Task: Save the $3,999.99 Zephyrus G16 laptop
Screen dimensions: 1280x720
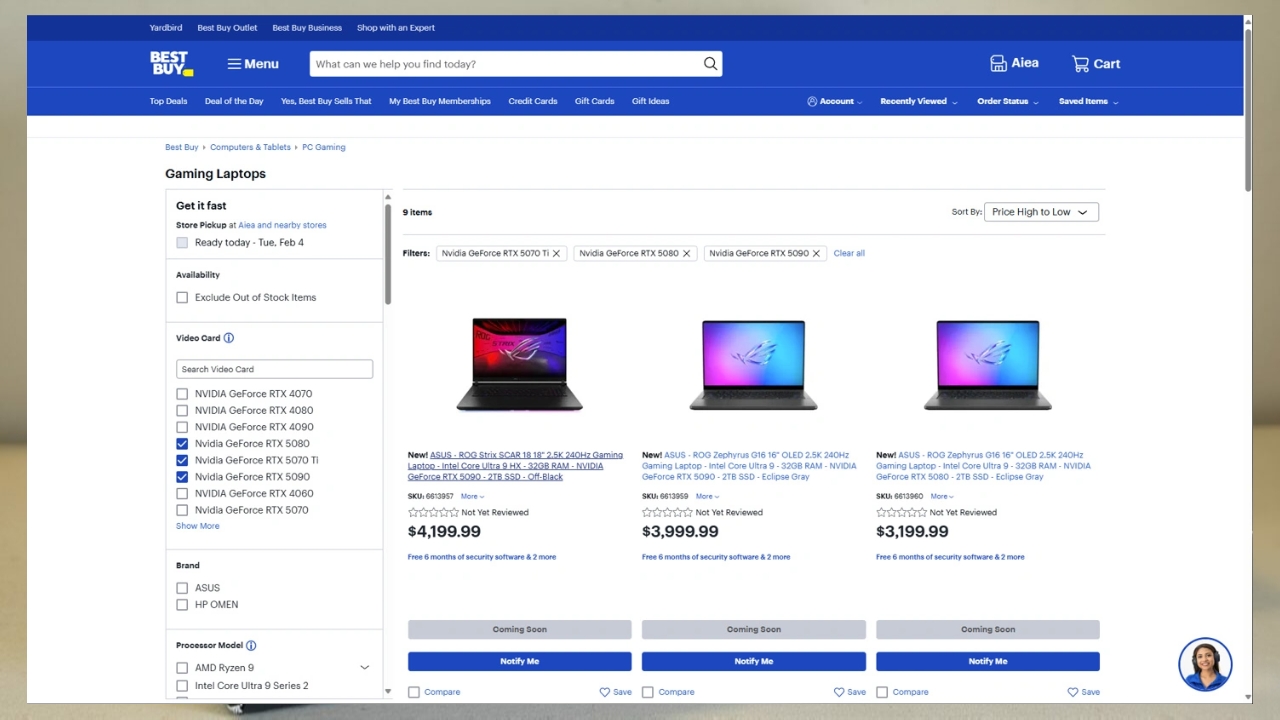Action: 849,692
